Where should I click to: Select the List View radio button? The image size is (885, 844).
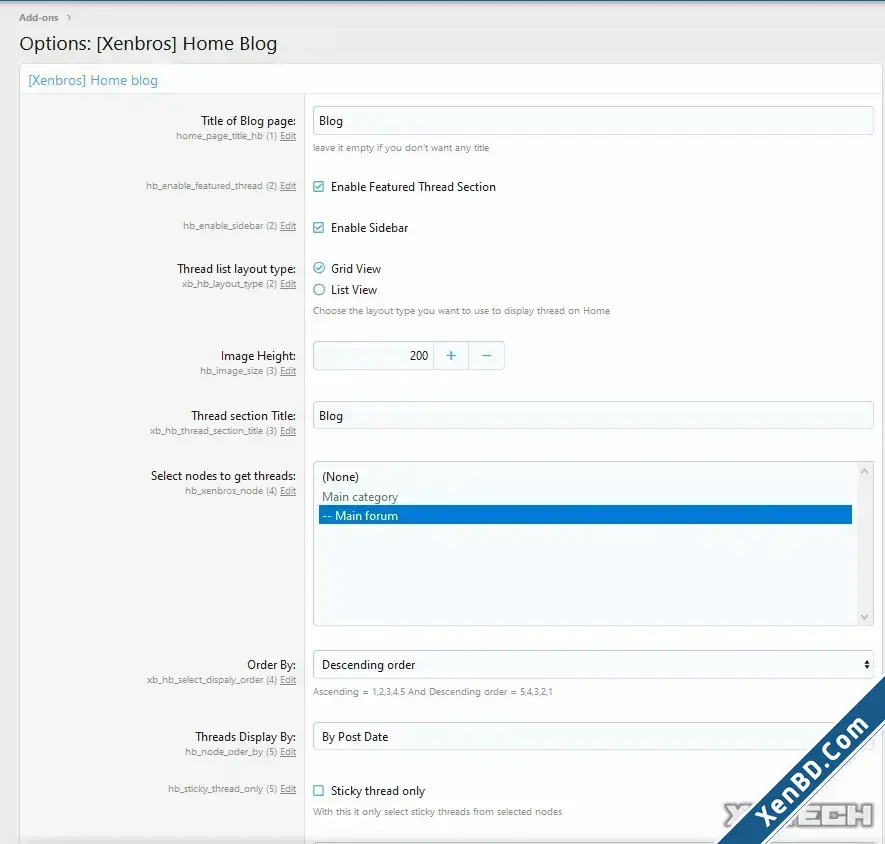(x=319, y=290)
